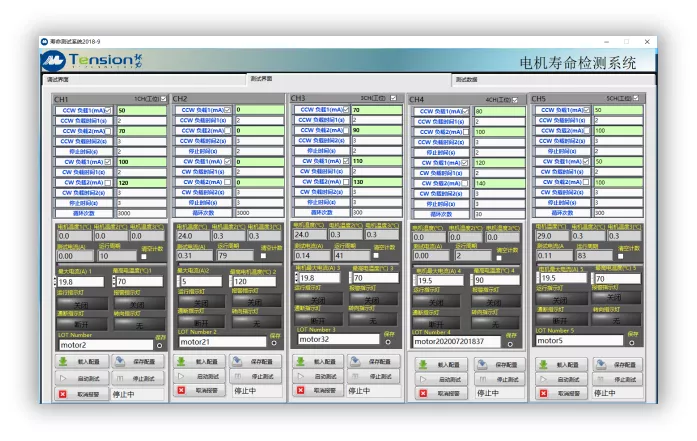Click the CH5 停止测试 button
697x441 pixels.
tap(616, 379)
